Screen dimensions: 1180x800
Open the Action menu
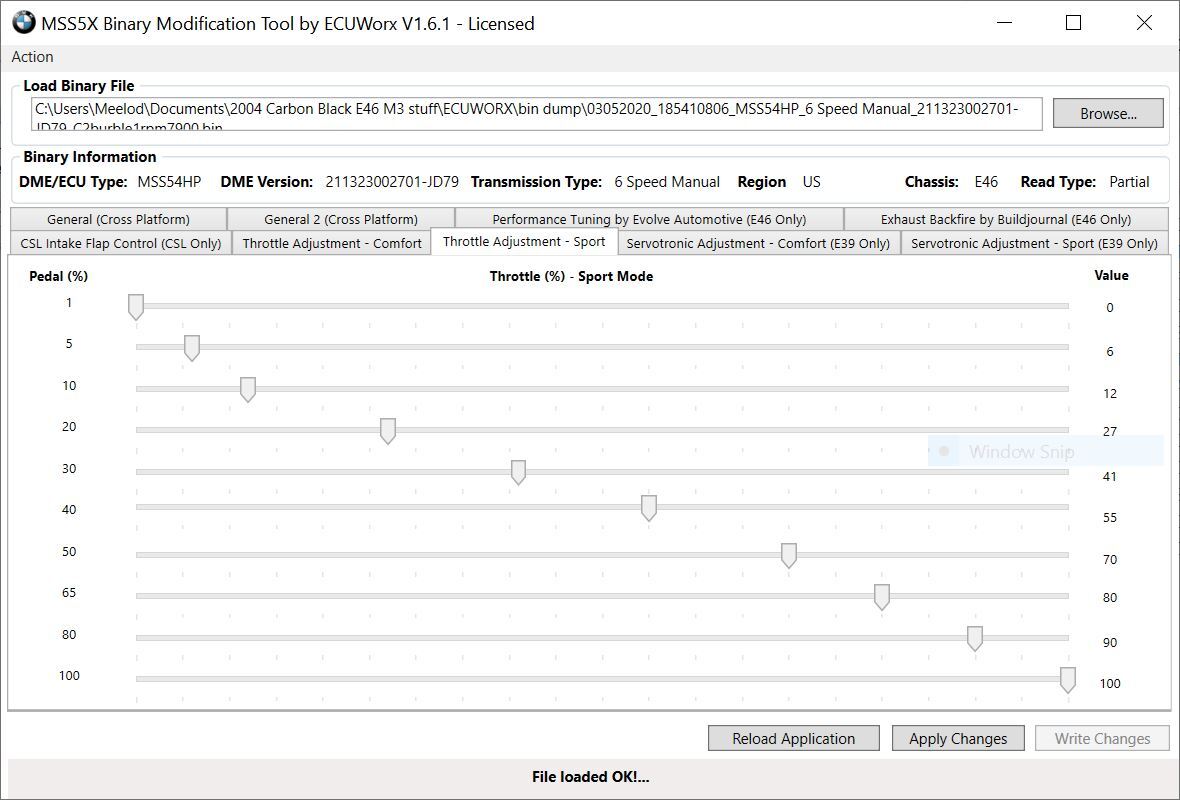click(x=33, y=57)
